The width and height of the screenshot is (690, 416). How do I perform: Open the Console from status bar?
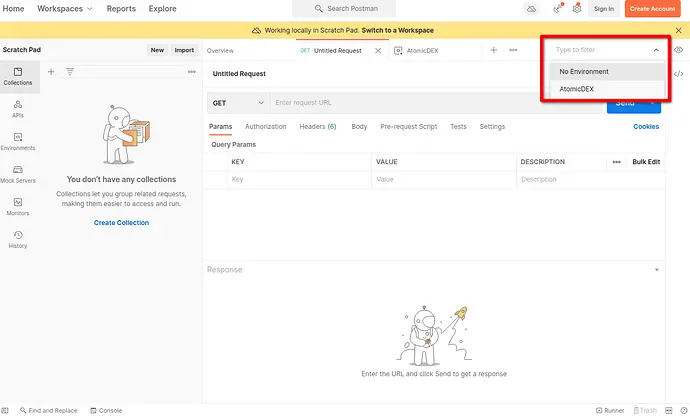(105, 410)
